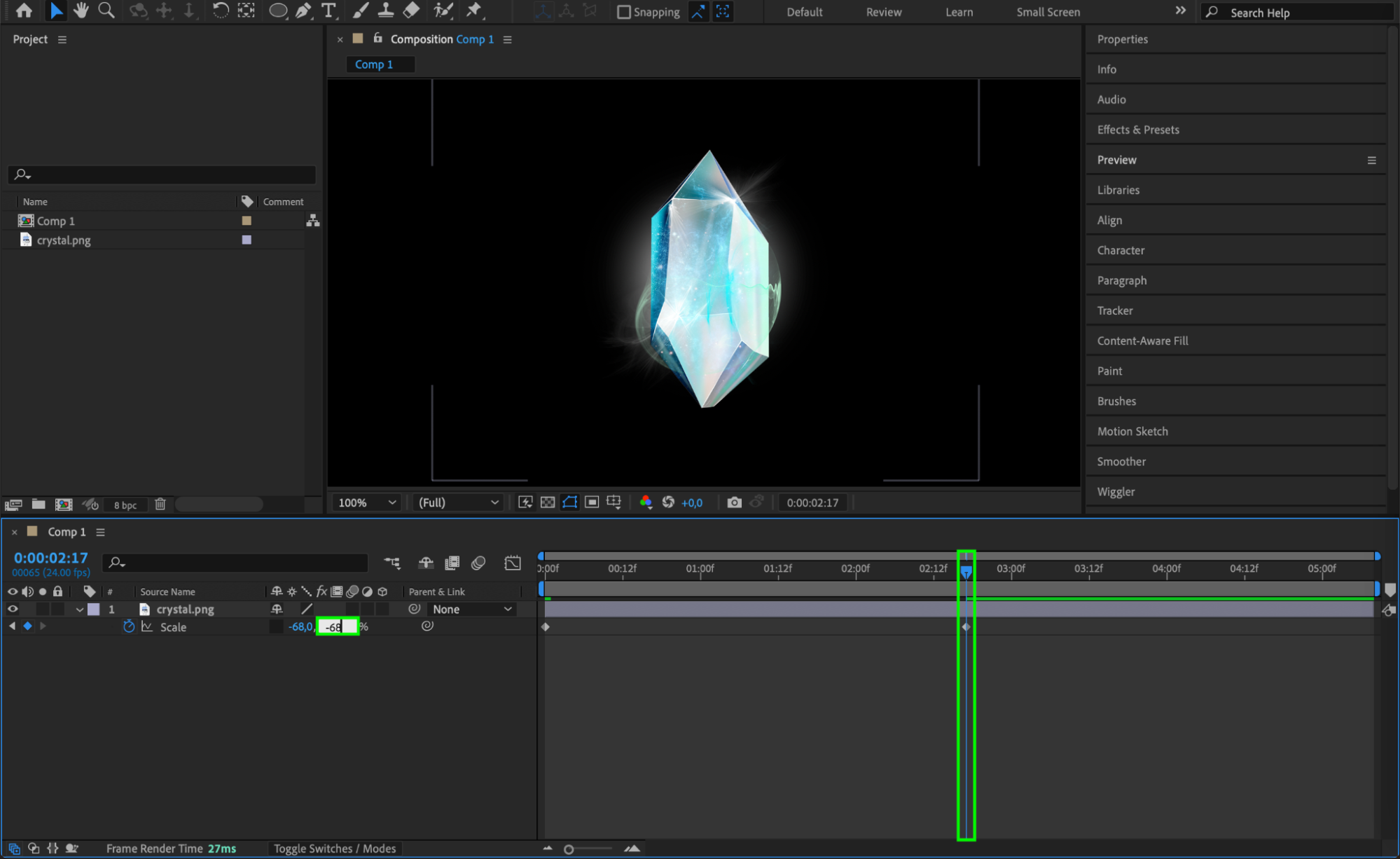
Task: Open the timeline Comp 1 panel menu
Action: coord(100,532)
